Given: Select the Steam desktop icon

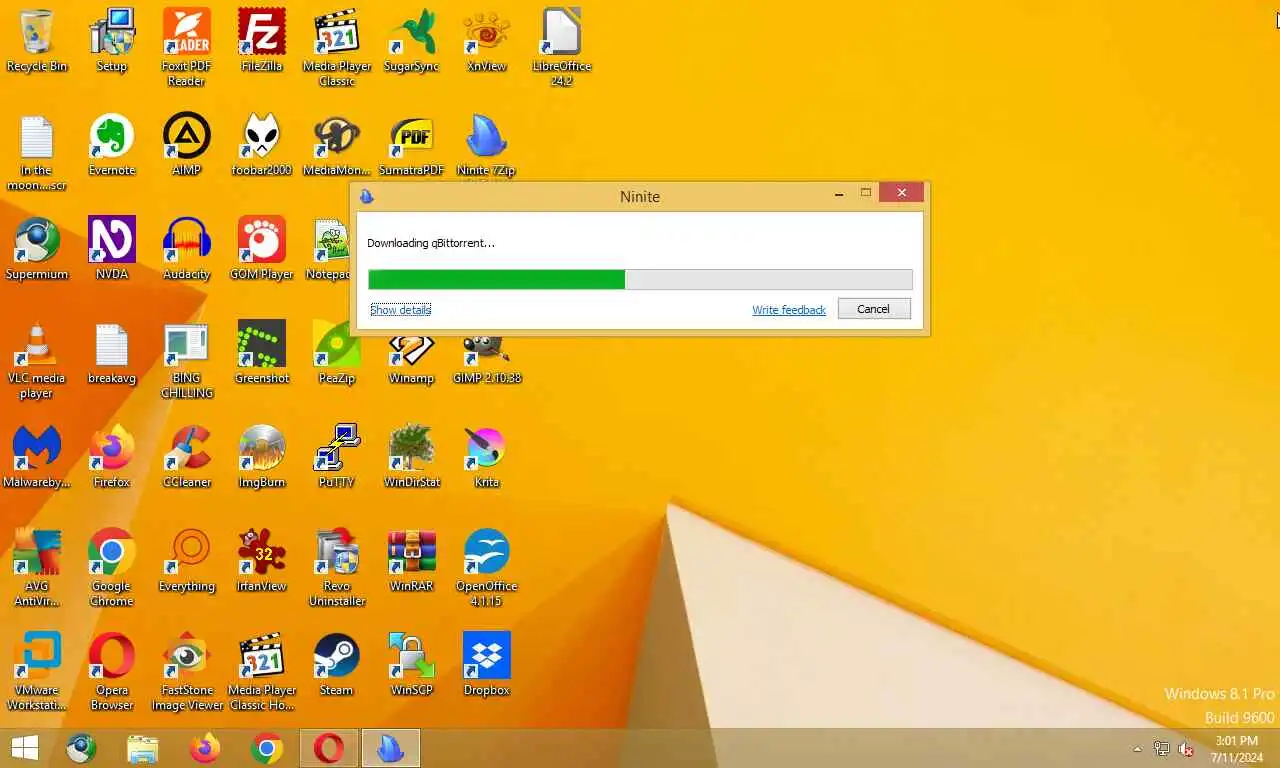Looking at the screenshot, I should pos(337,665).
